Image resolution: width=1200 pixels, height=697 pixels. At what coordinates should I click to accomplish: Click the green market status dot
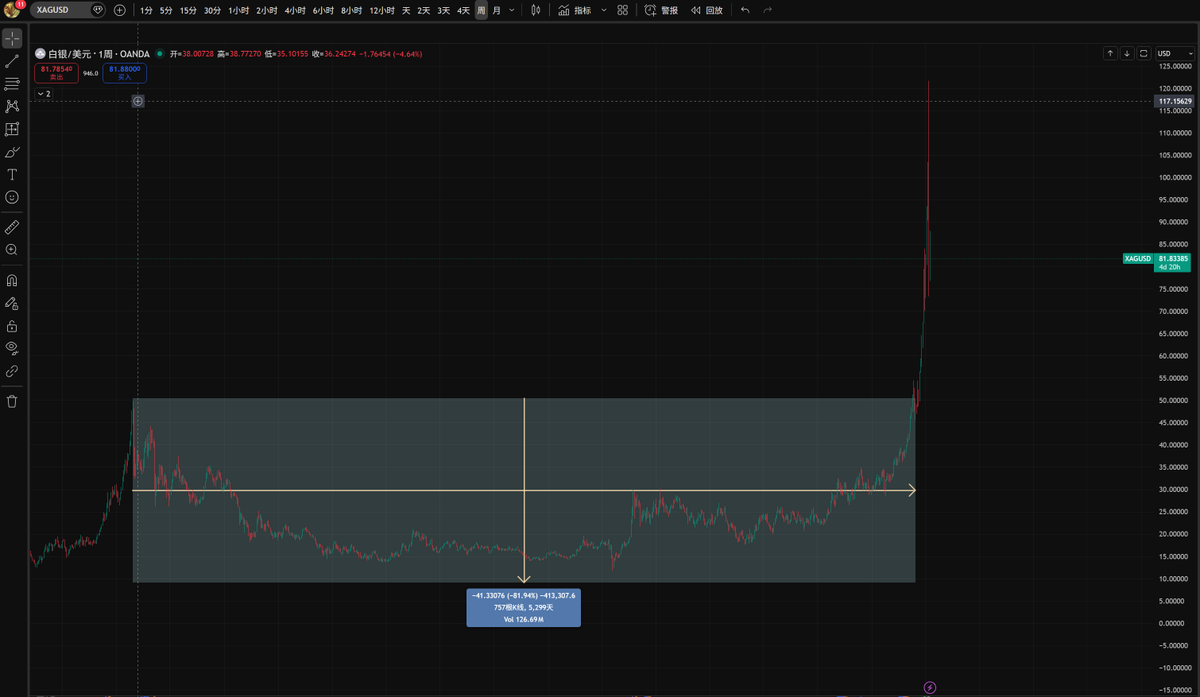click(160, 53)
